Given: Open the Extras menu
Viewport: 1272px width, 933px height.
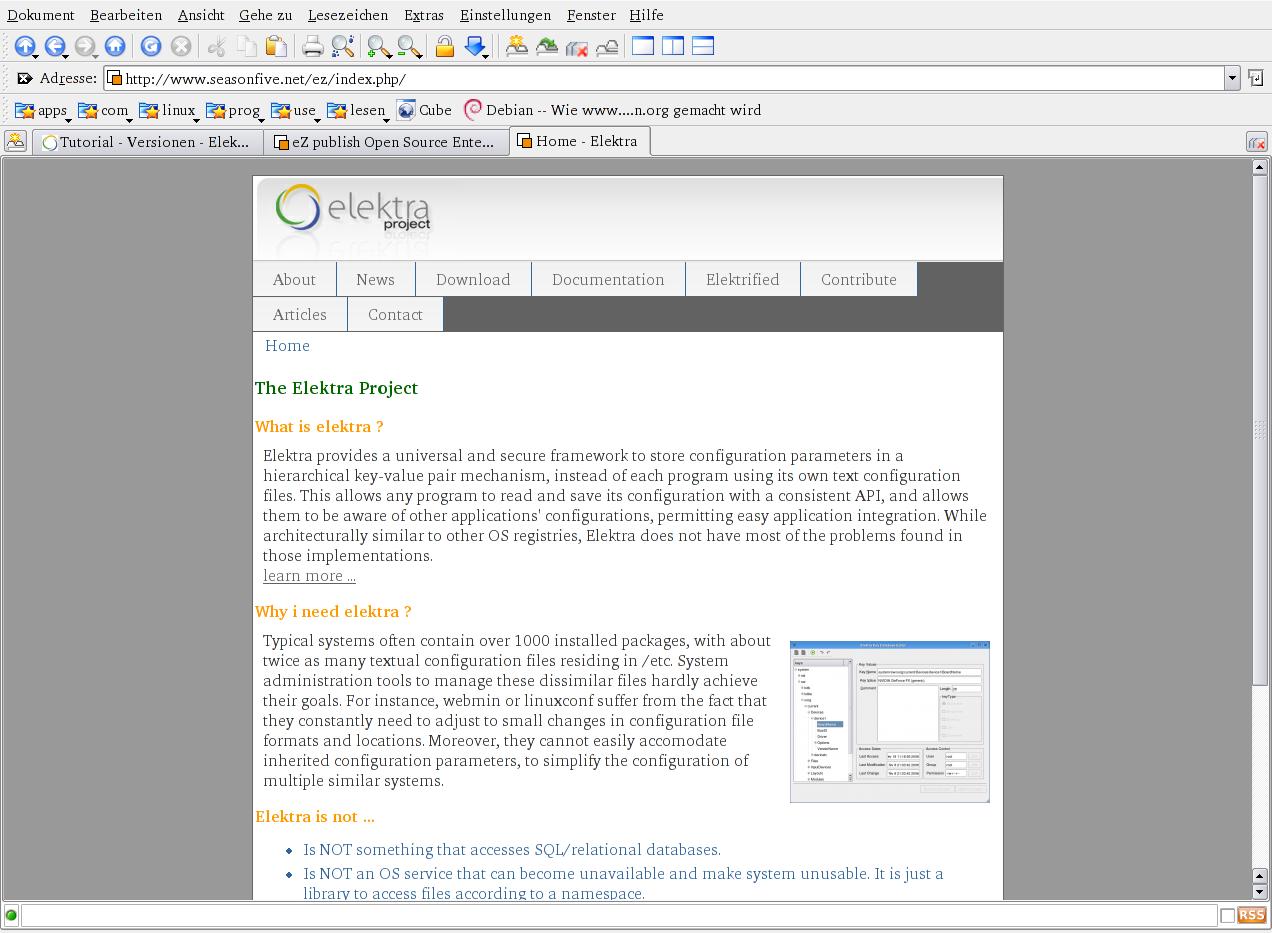Looking at the screenshot, I should click(424, 15).
